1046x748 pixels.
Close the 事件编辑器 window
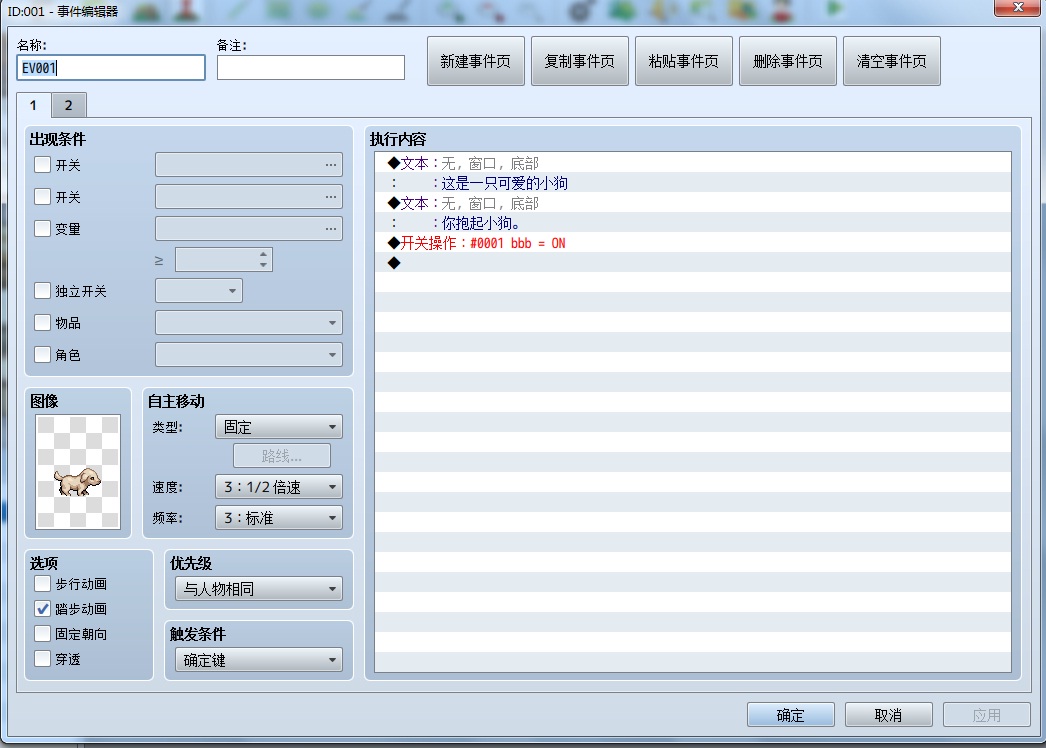[1018, 7]
